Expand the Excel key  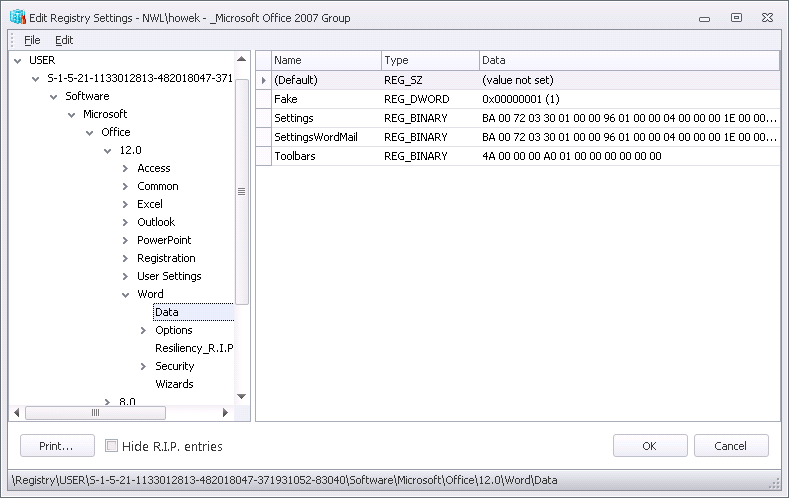tap(125, 205)
